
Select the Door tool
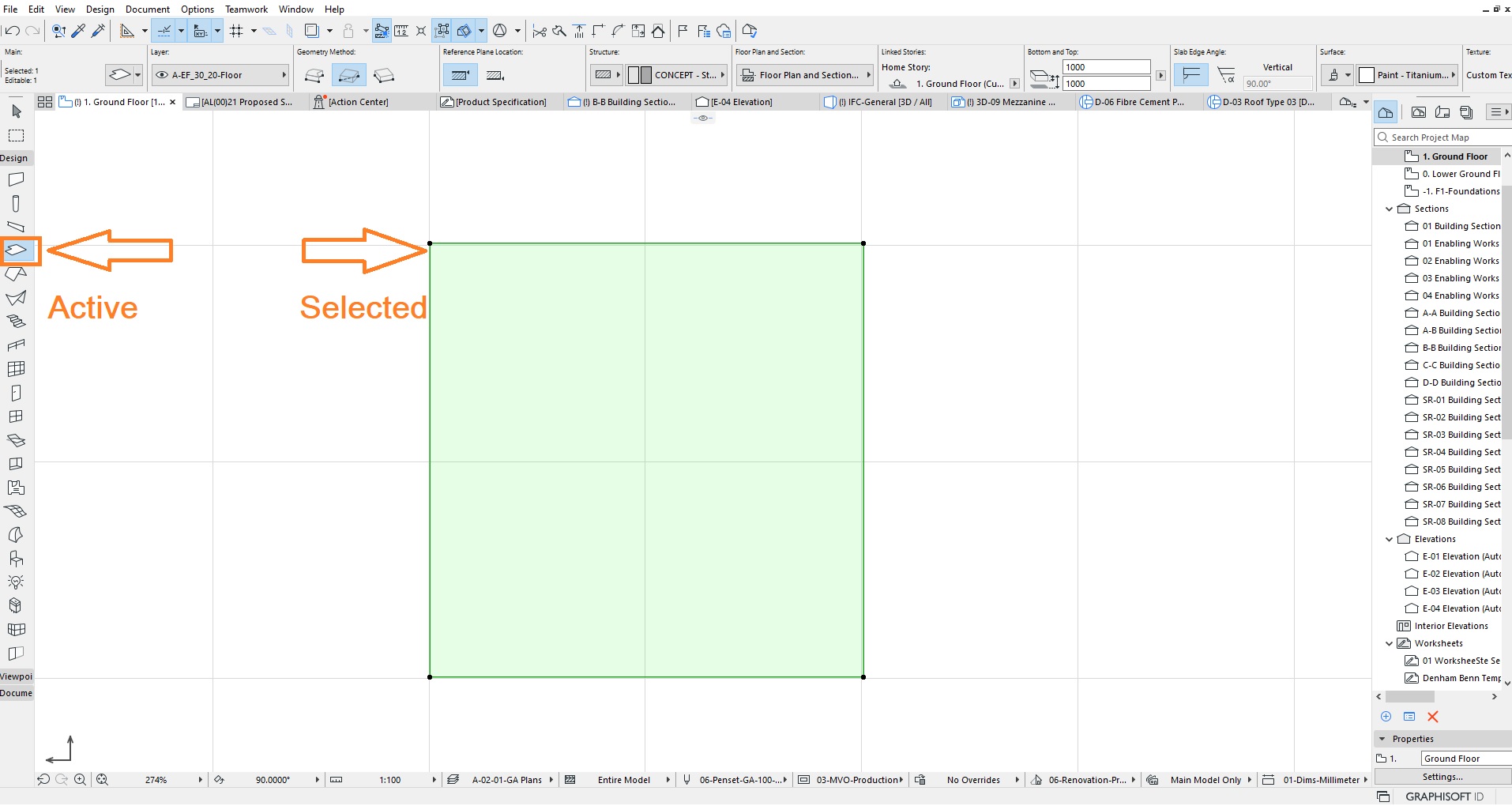point(16,393)
